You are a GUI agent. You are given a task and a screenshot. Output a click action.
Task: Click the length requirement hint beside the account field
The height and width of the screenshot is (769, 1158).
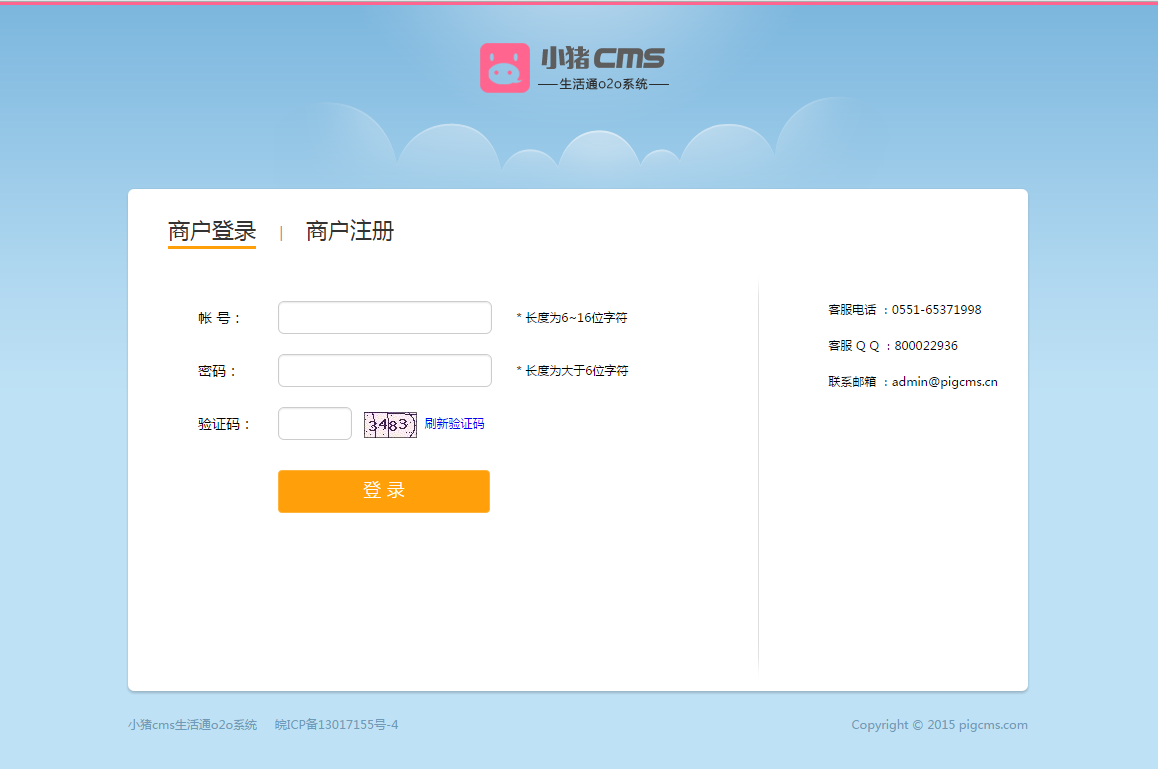tap(570, 317)
